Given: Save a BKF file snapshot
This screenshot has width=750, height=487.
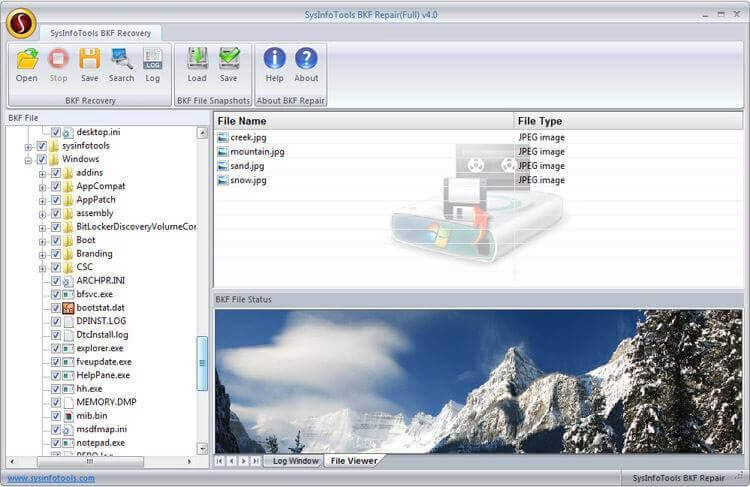Looking at the screenshot, I should coord(229,63).
